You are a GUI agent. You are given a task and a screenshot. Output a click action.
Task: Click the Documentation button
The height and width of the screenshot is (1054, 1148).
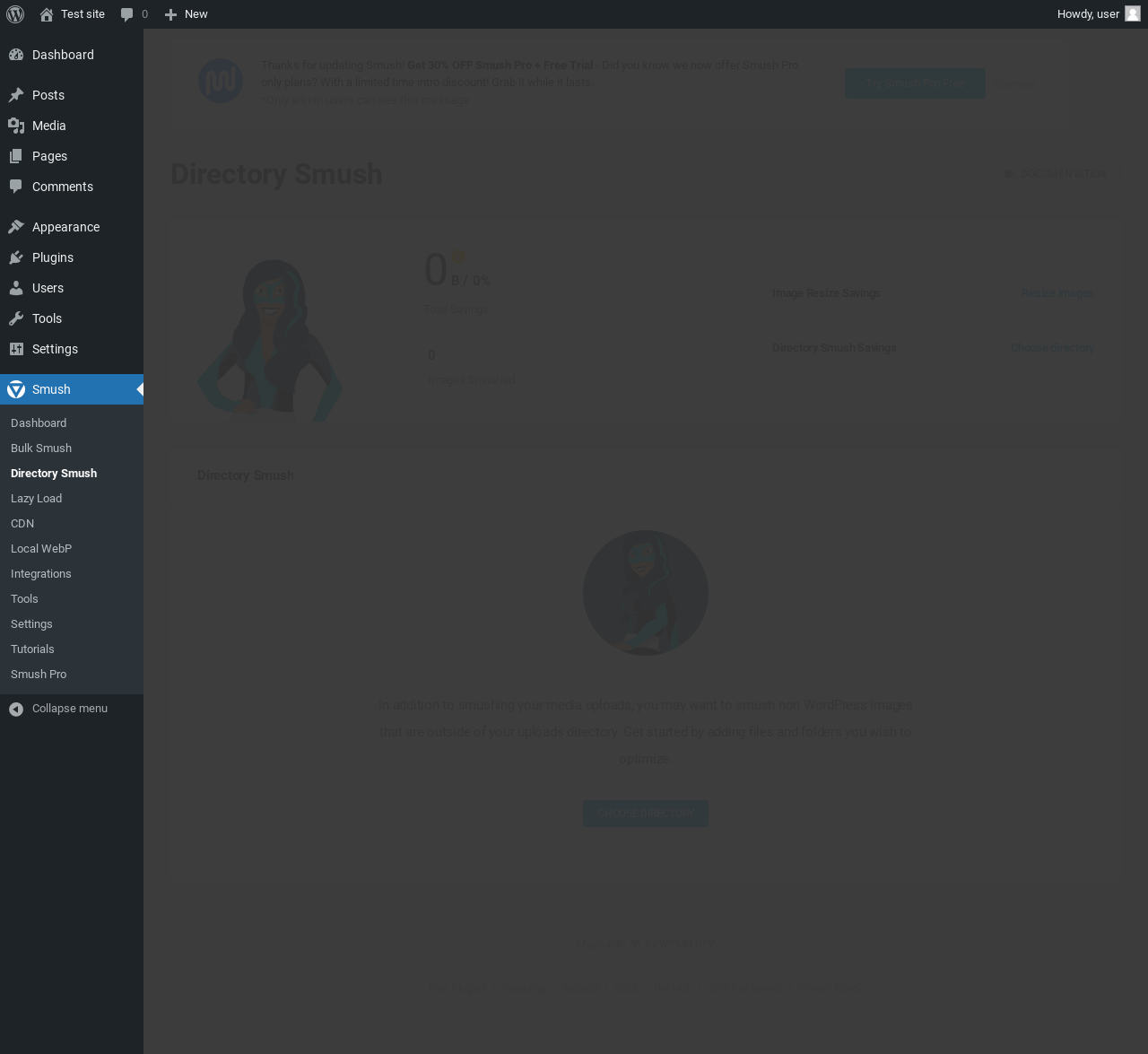[1057, 174]
